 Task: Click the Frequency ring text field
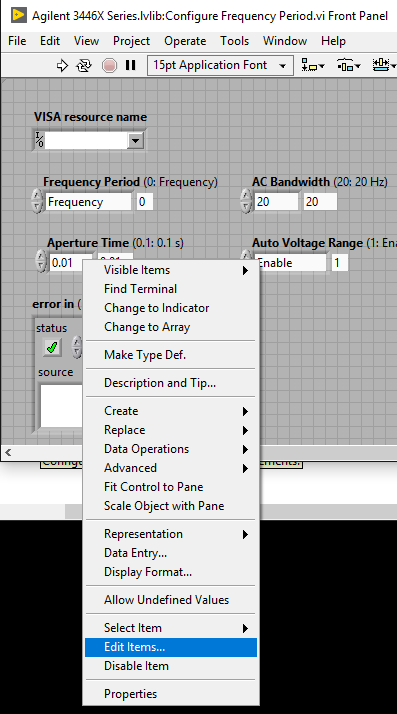(x=88, y=202)
